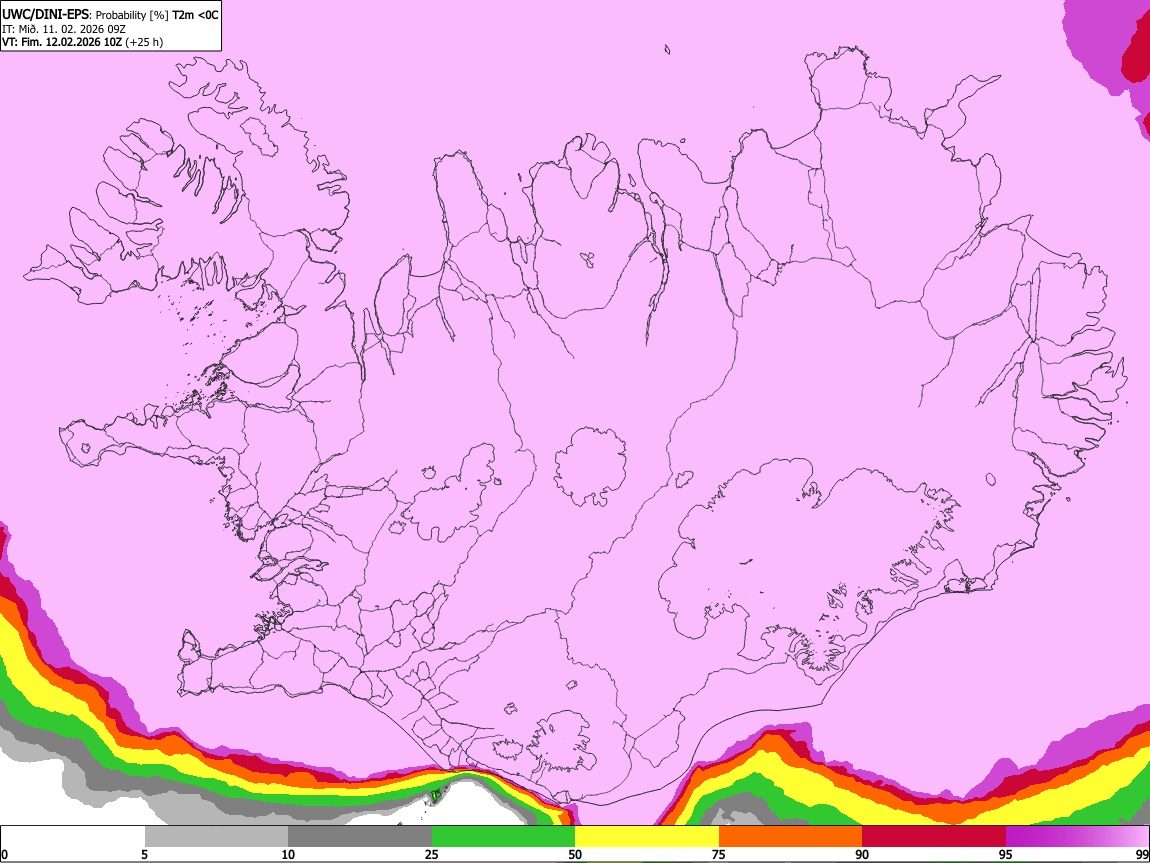Click the legend tick label '95'
1150x863 pixels.
click(1006, 854)
